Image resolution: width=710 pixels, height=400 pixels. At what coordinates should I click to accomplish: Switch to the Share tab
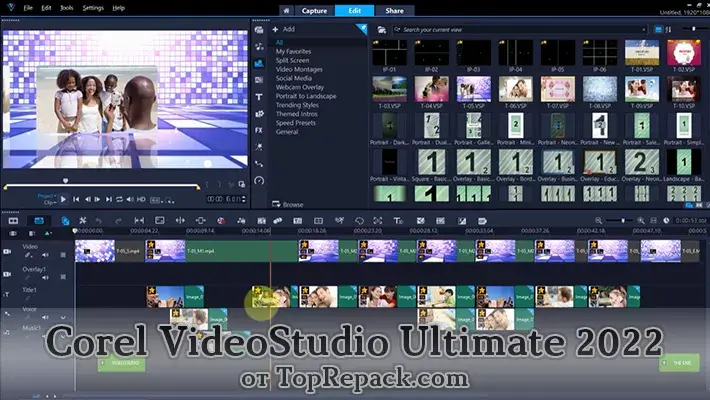(394, 10)
